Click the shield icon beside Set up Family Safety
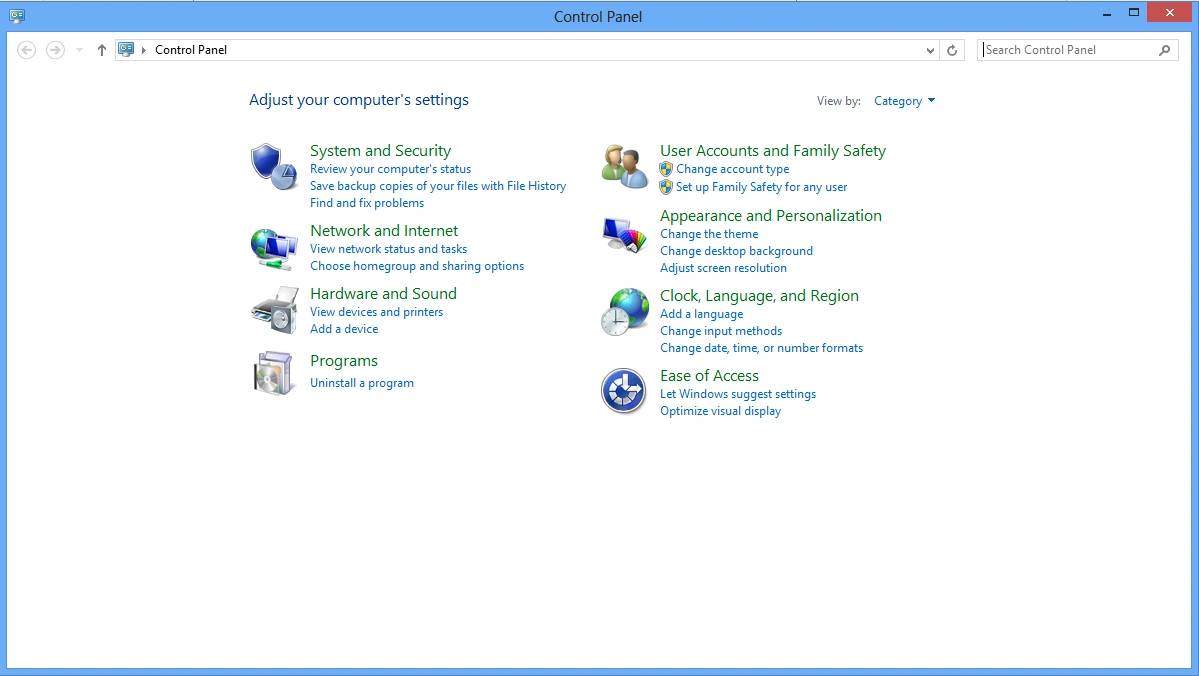 click(x=666, y=187)
